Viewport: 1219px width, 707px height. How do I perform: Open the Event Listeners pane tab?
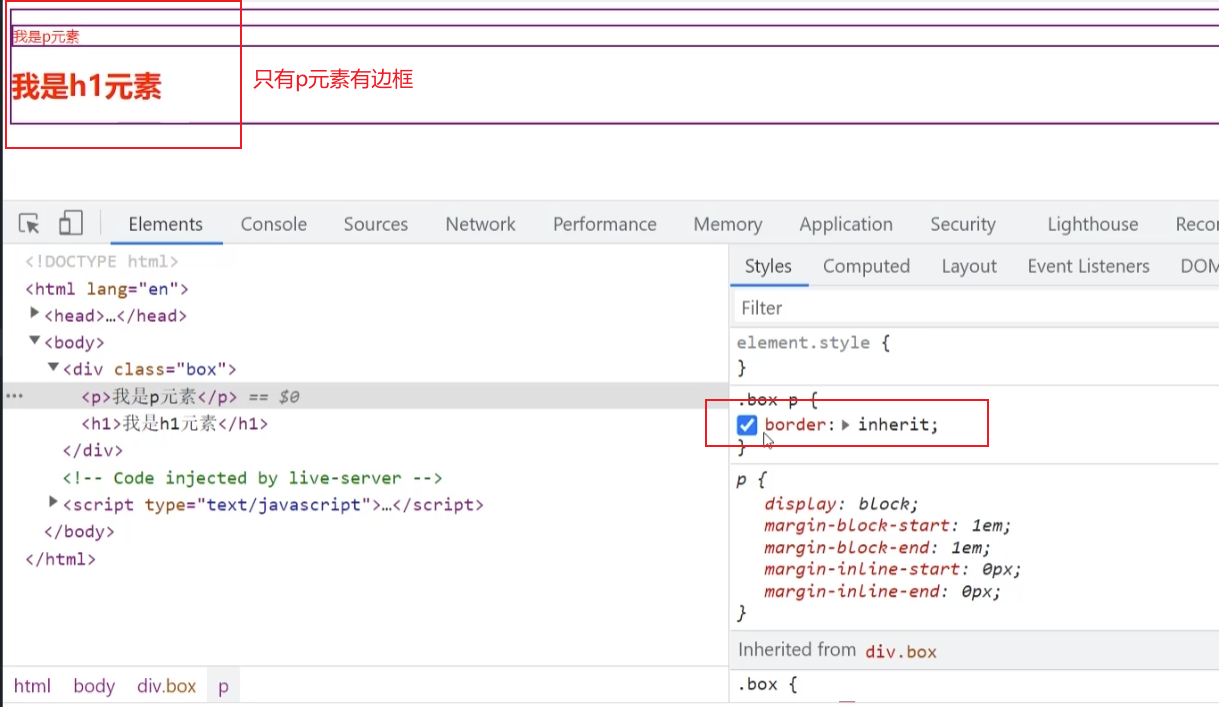[x=1088, y=266]
